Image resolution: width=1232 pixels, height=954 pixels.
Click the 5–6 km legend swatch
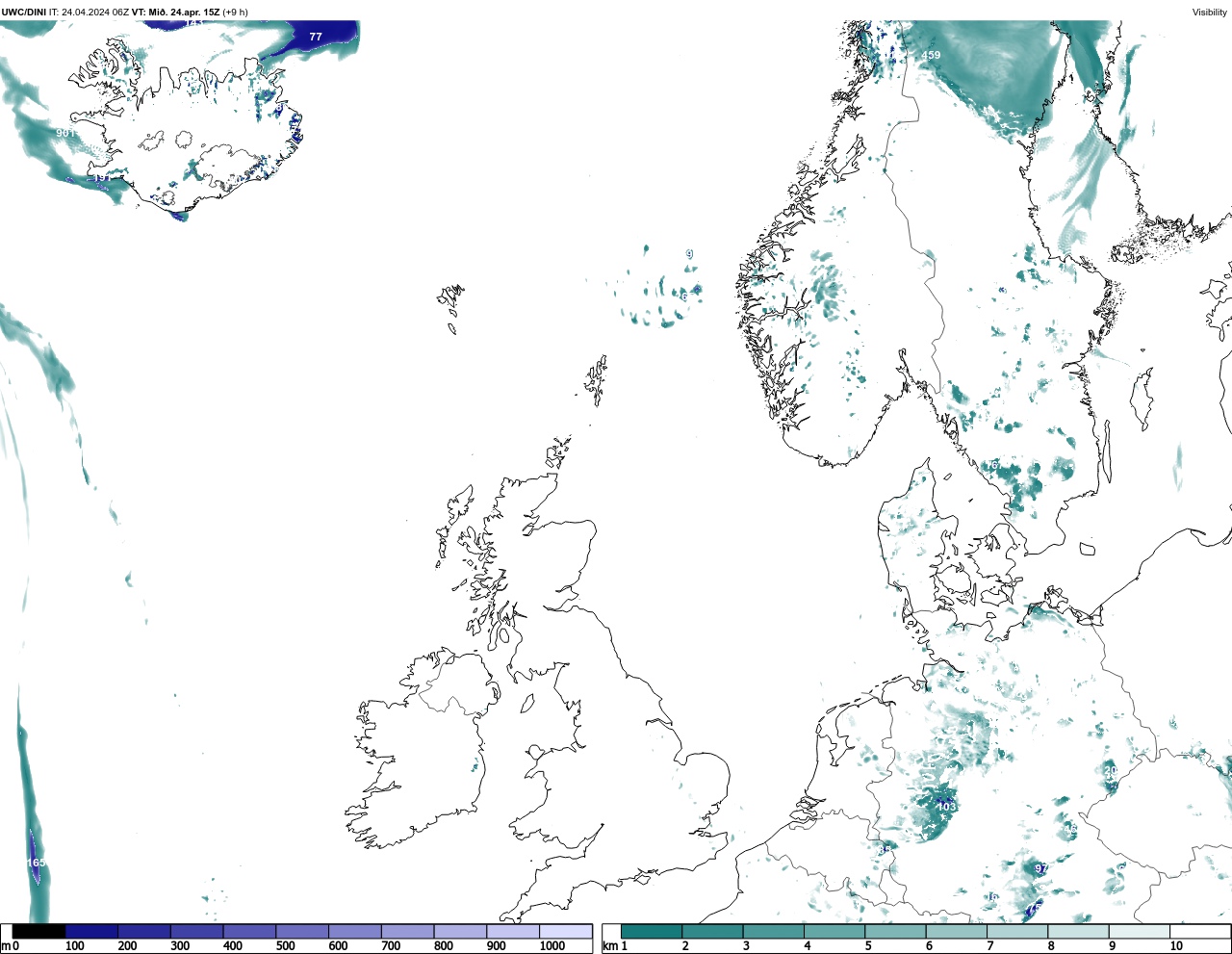895,932
